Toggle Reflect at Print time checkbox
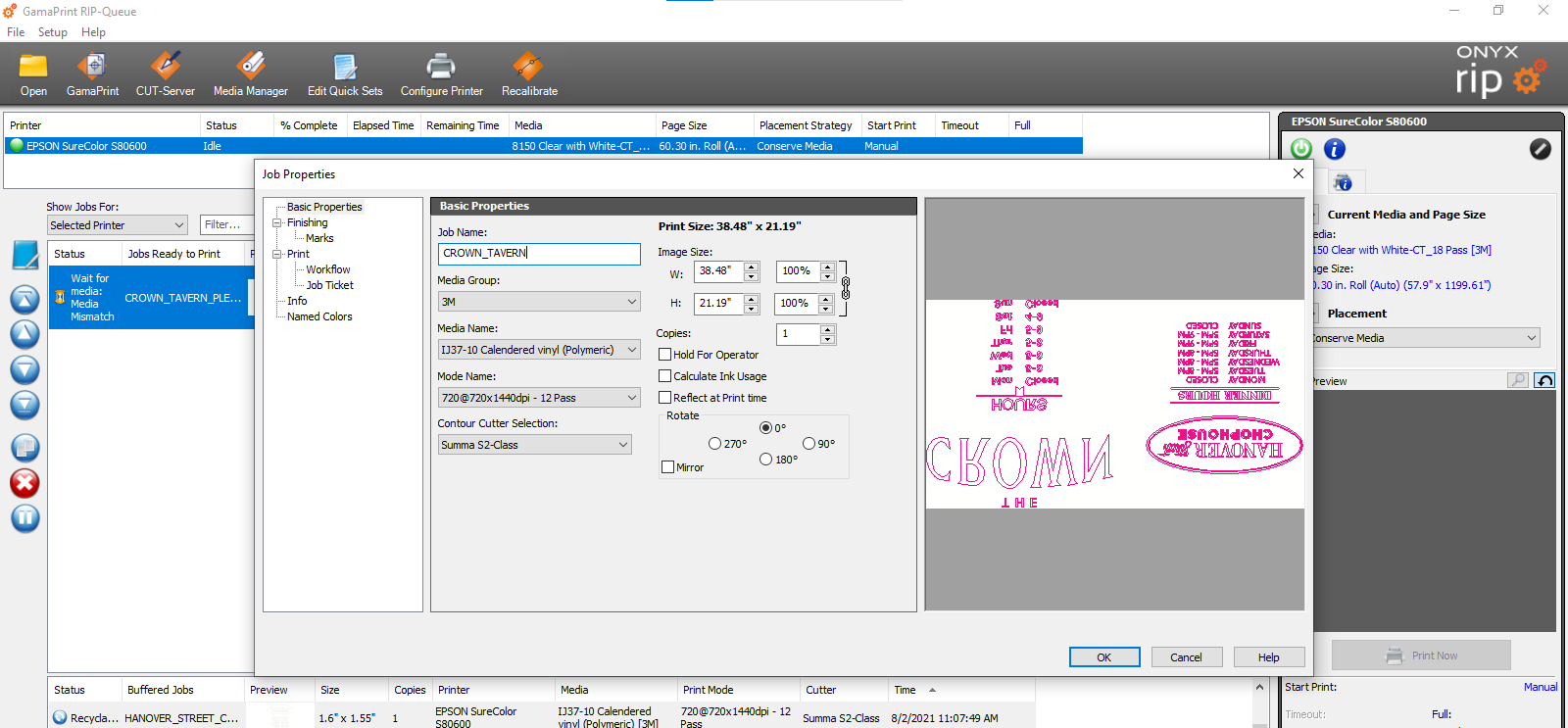 [665, 398]
